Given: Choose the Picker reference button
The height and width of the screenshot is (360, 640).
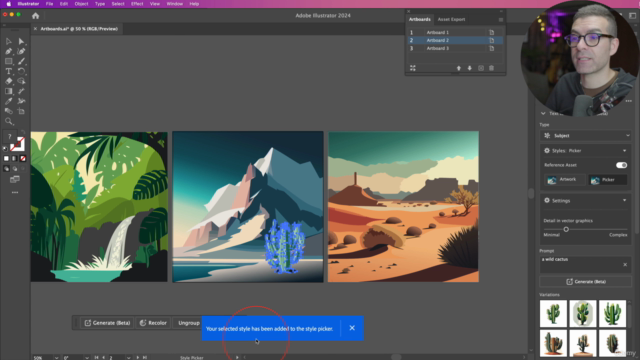Looking at the screenshot, I should pyautogui.click(x=607, y=180).
